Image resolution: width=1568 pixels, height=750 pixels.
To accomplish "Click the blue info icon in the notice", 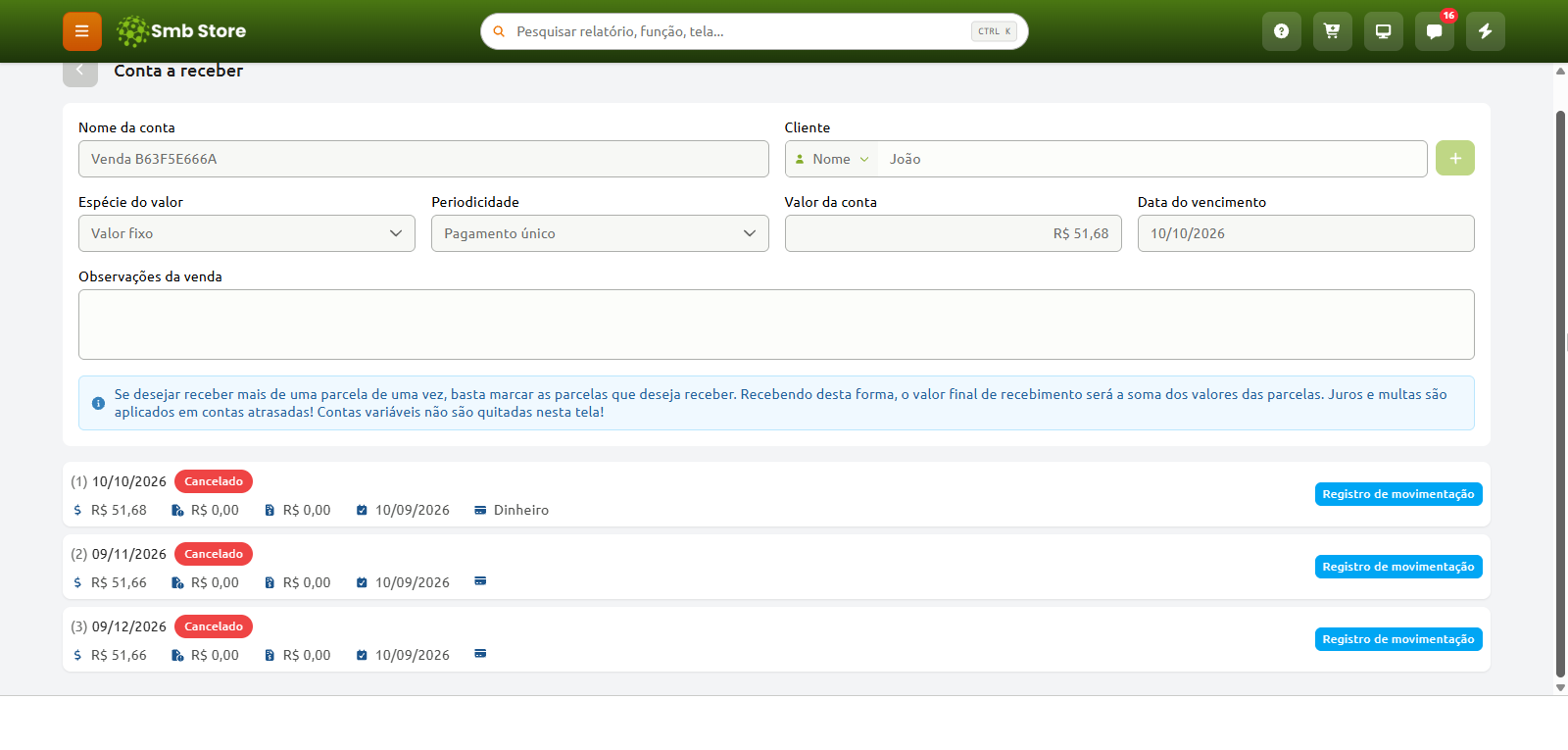I will coord(98,403).
